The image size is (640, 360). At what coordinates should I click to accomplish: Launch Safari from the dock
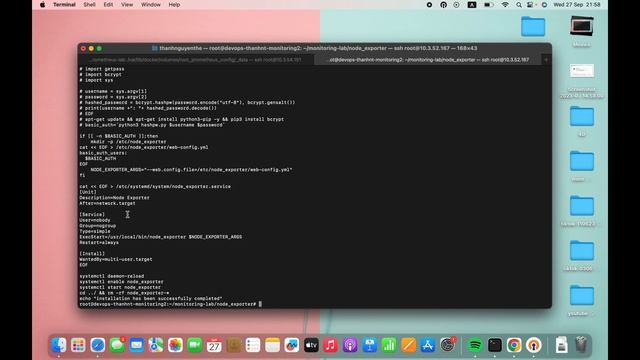[x=98, y=345]
